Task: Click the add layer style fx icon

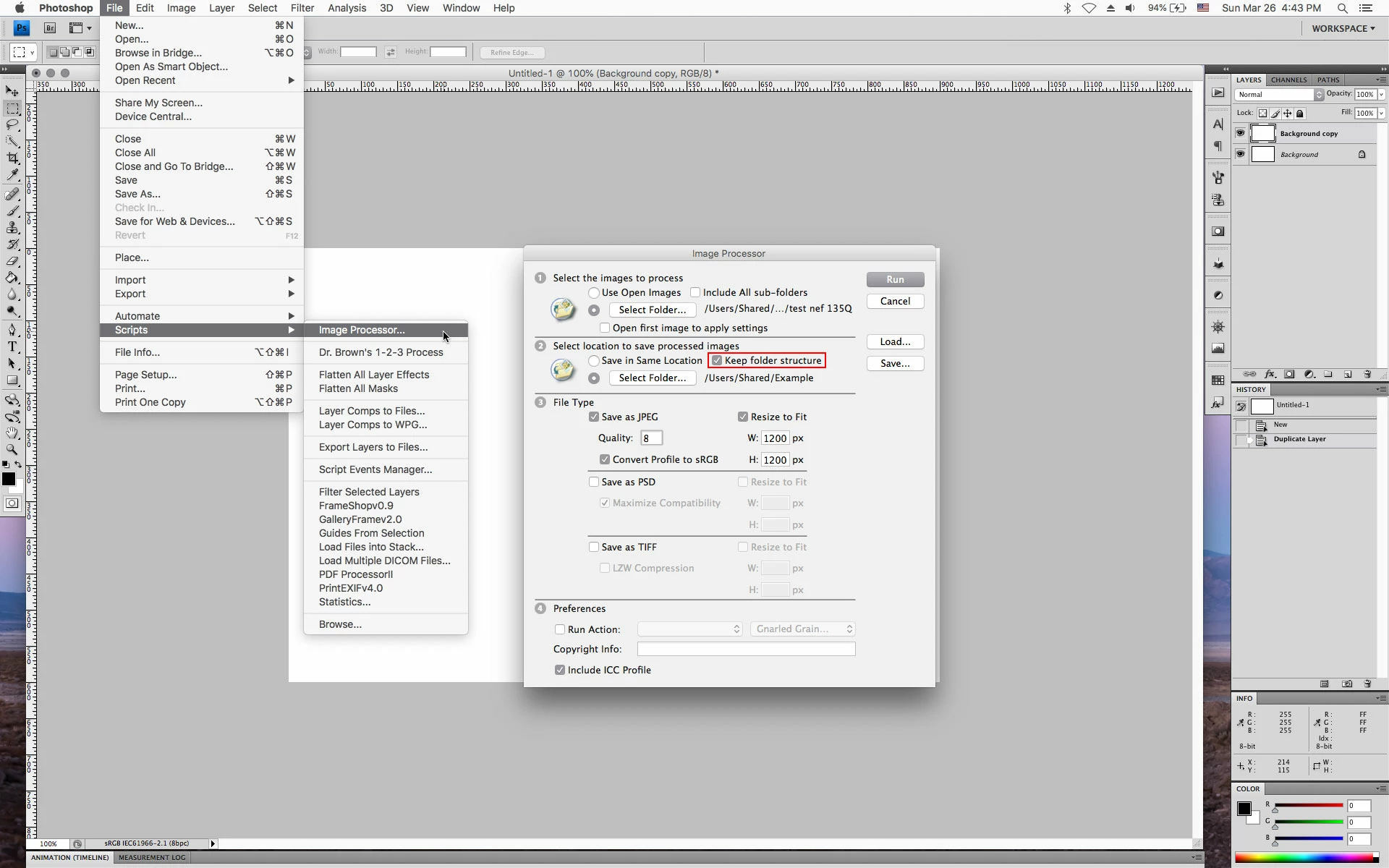Action: point(1270,374)
